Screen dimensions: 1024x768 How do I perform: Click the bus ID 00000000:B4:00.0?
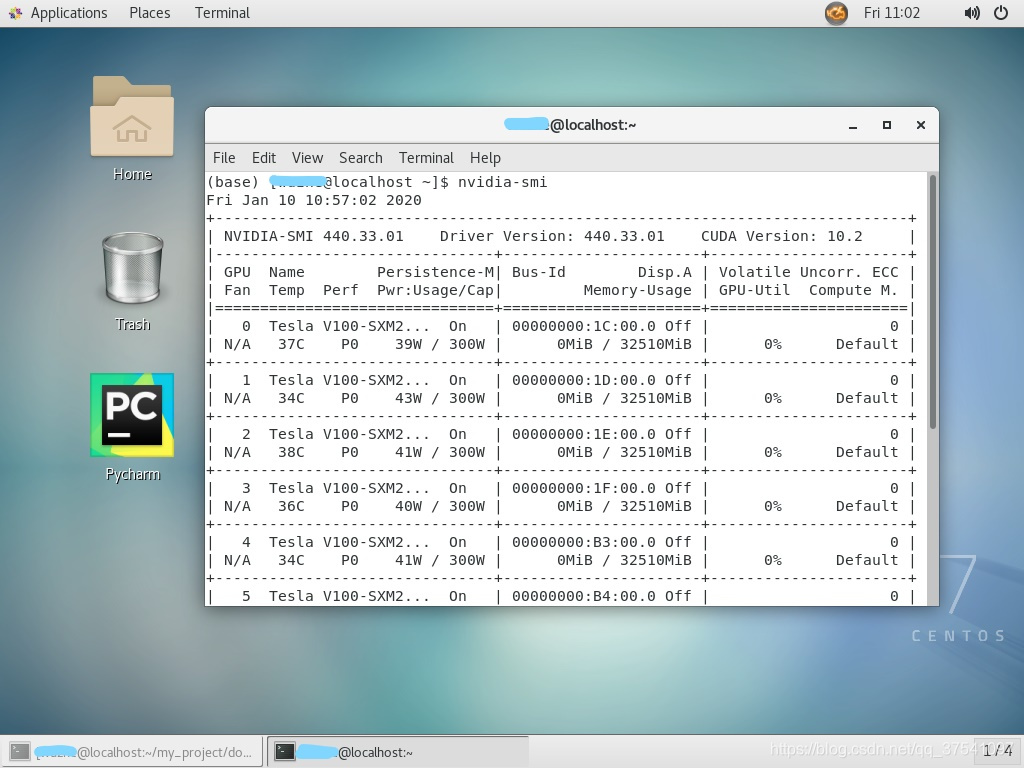584,596
